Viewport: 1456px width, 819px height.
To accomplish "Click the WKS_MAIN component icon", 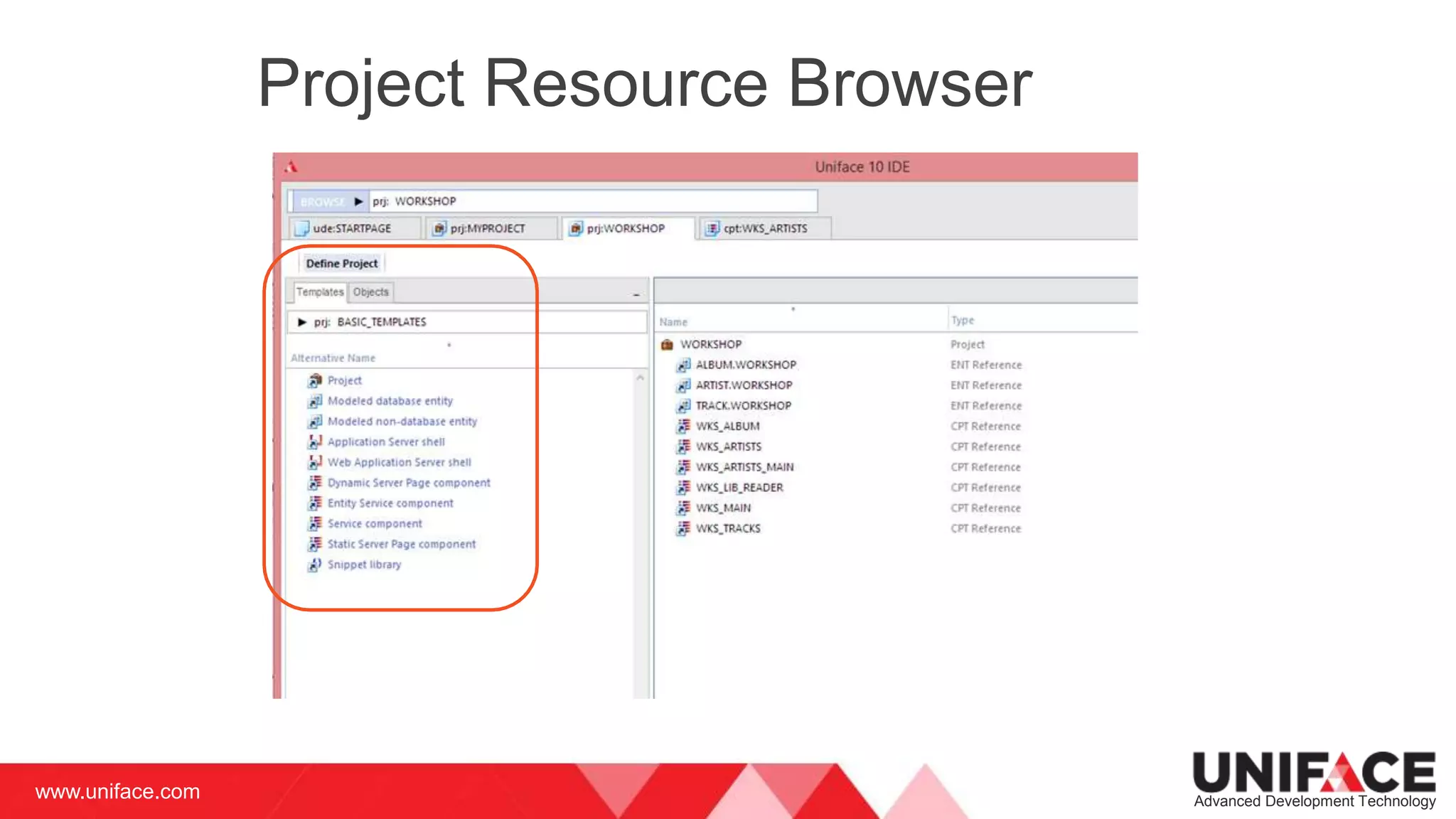I will 683,508.
